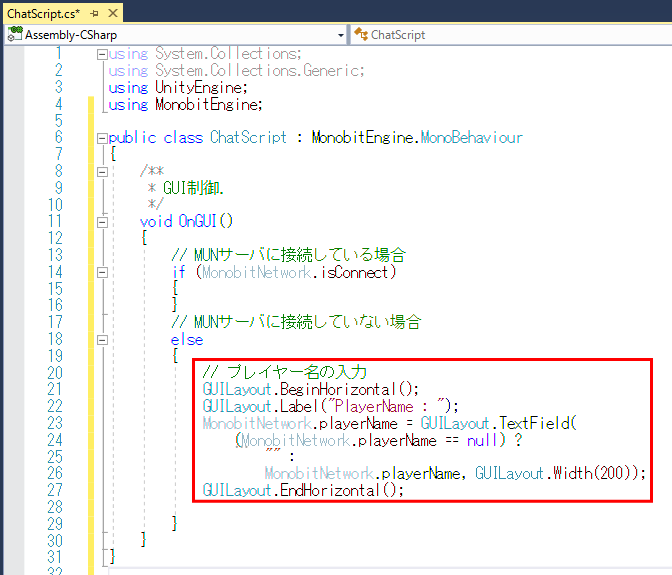Viewport: 672px width, 575px height.
Task: Collapse the GUI制御 comment block
Action: (102, 172)
